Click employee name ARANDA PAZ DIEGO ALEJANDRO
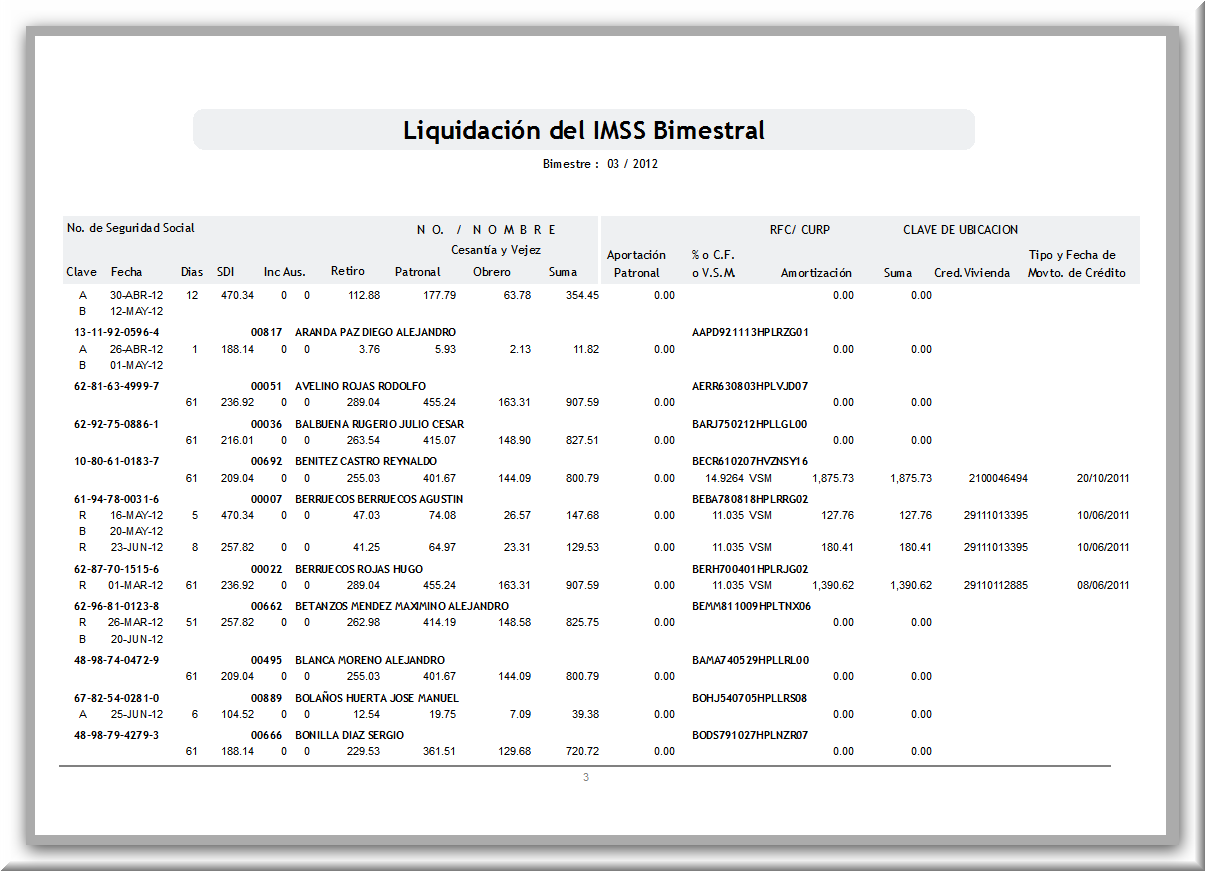The image size is (1205, 871). [x=375, y=332]
